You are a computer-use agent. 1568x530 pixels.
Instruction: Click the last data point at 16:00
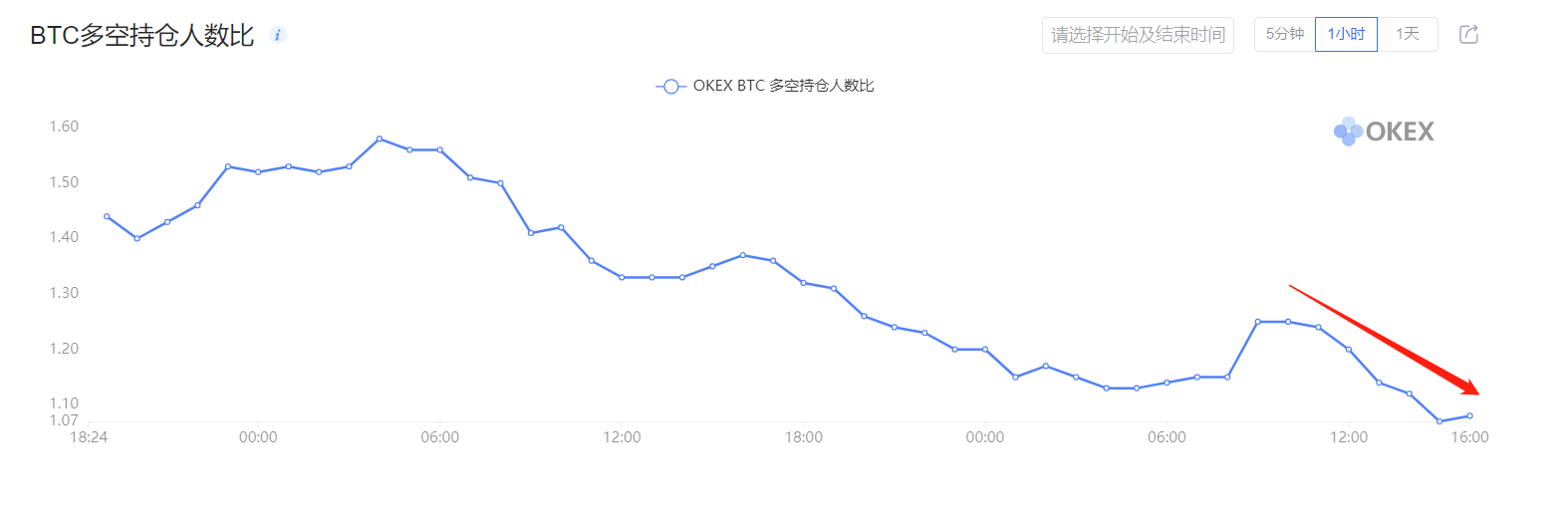pos(1469,415)
